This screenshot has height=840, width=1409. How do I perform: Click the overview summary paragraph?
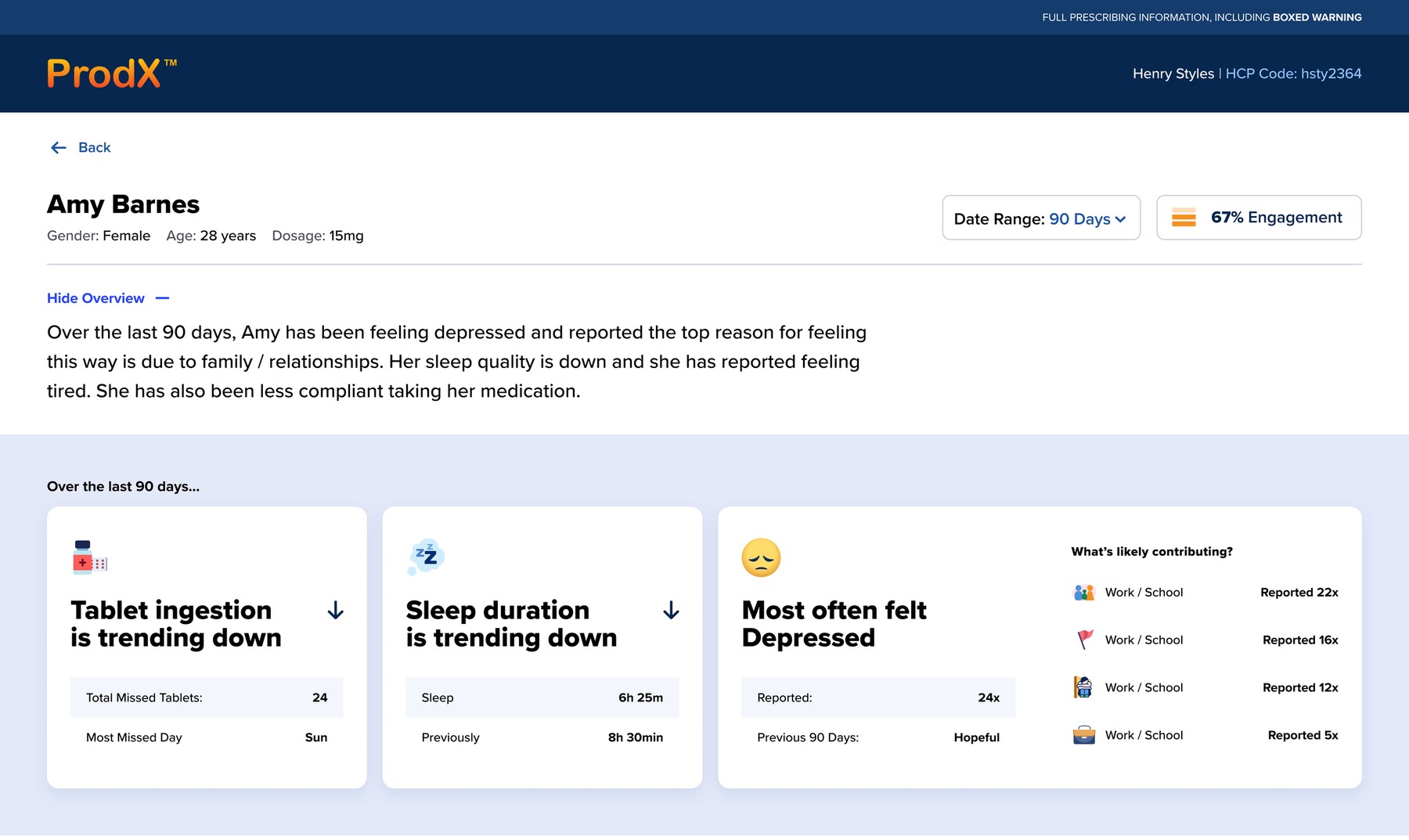pyautogui.click(x=457, y=362)
